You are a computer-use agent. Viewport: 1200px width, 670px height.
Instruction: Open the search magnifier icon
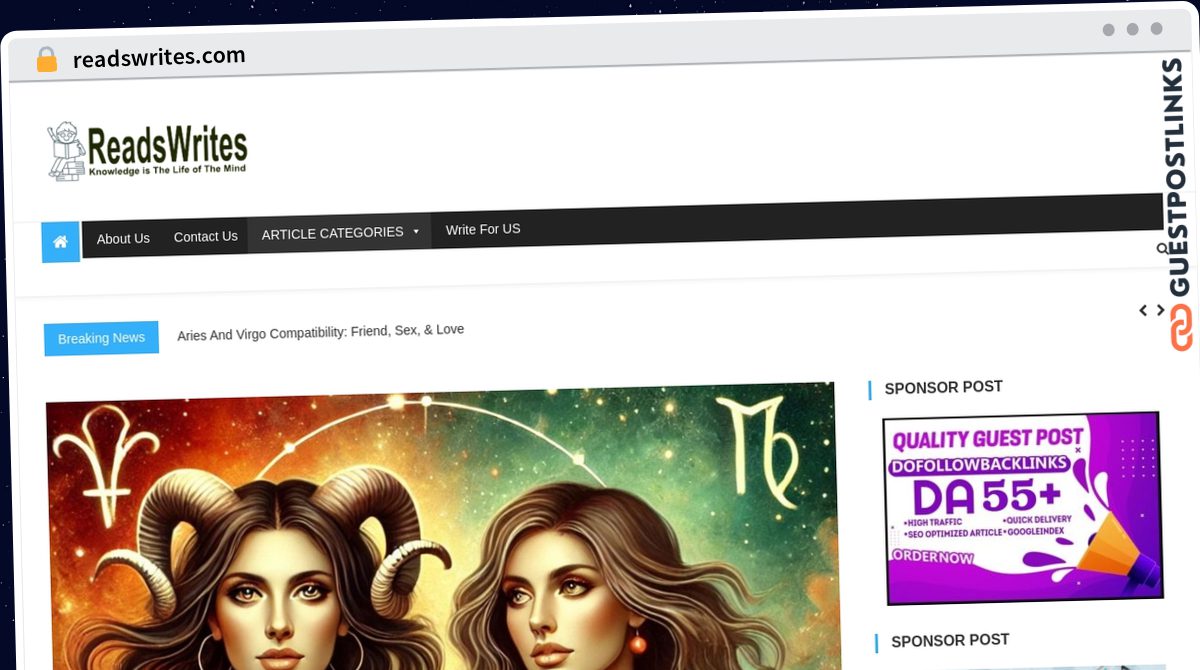pos(1162,248)
